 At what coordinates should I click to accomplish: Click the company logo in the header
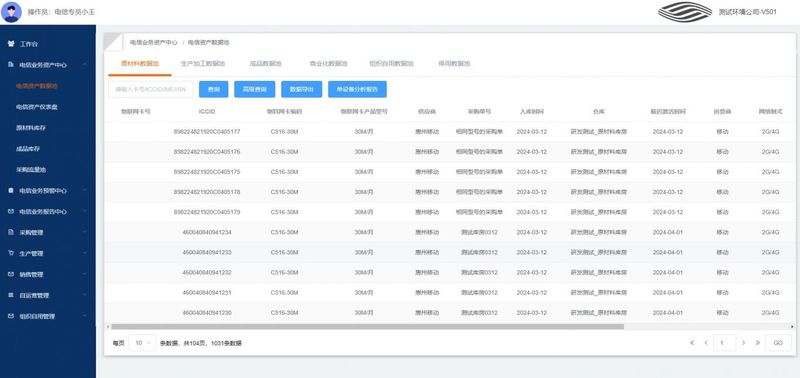click(x=685, y=12)
